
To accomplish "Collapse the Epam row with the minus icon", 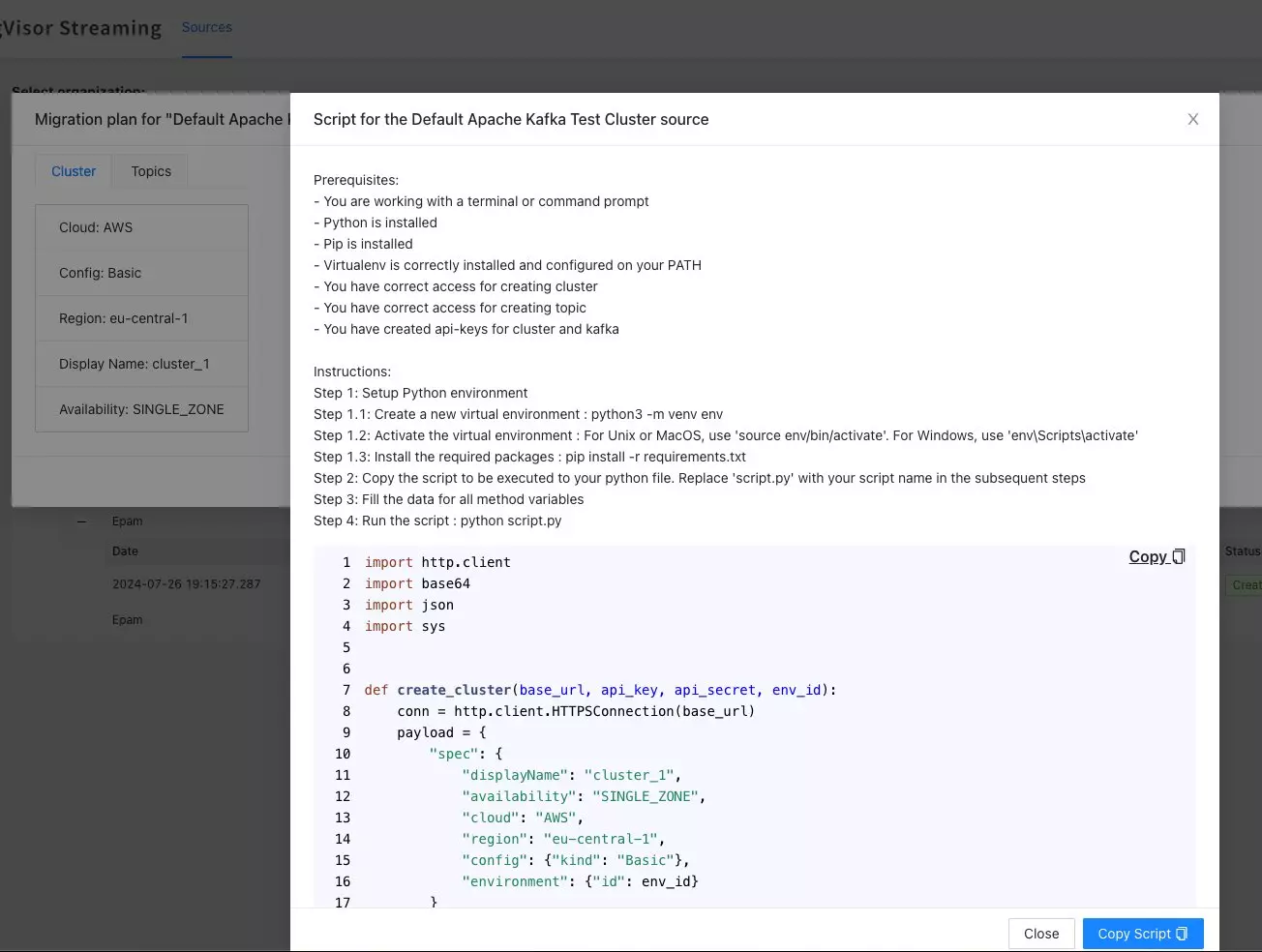I will (x=81, y=521).
